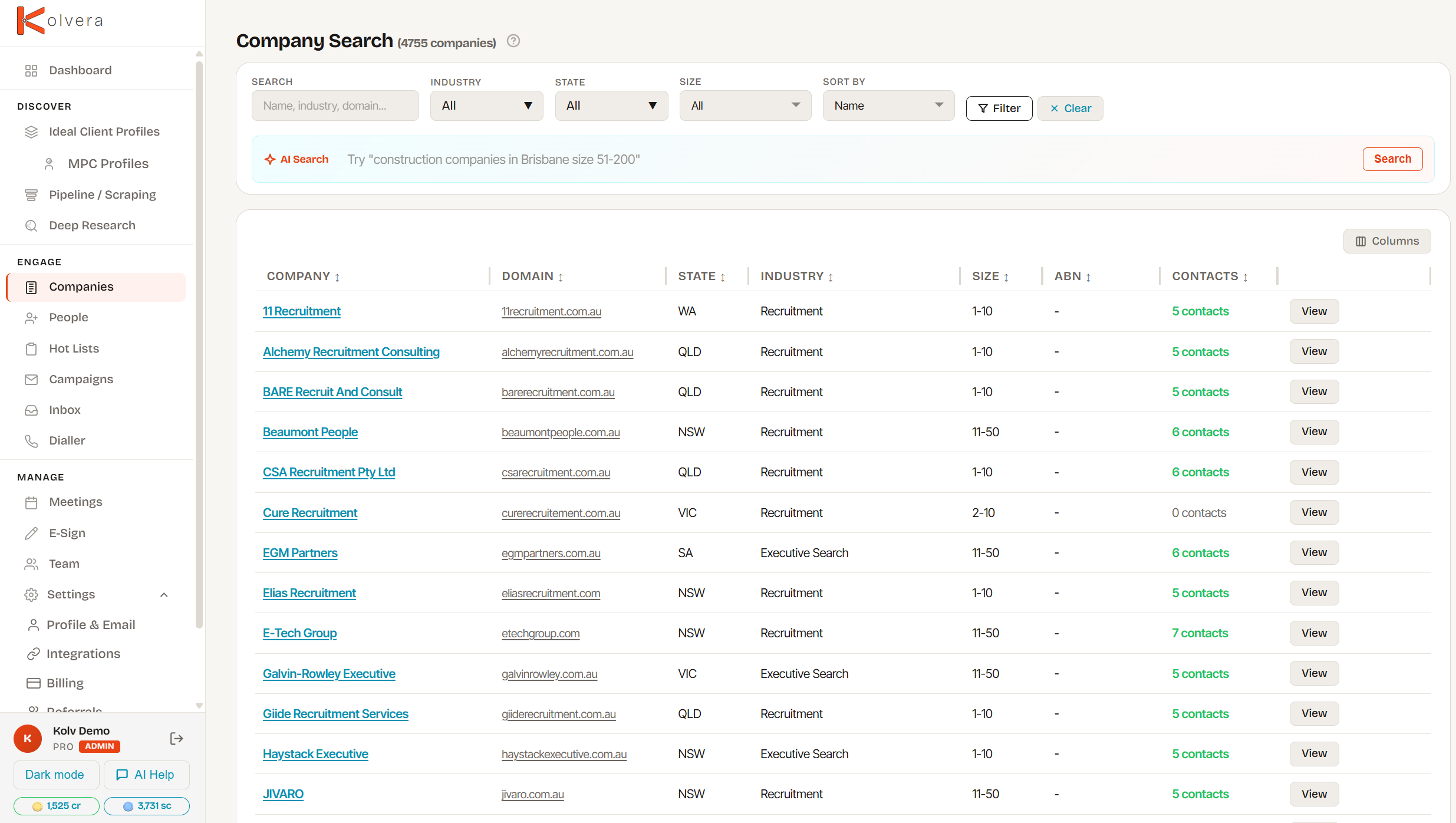Click the AI Search prompt field

tap(849, 159)
